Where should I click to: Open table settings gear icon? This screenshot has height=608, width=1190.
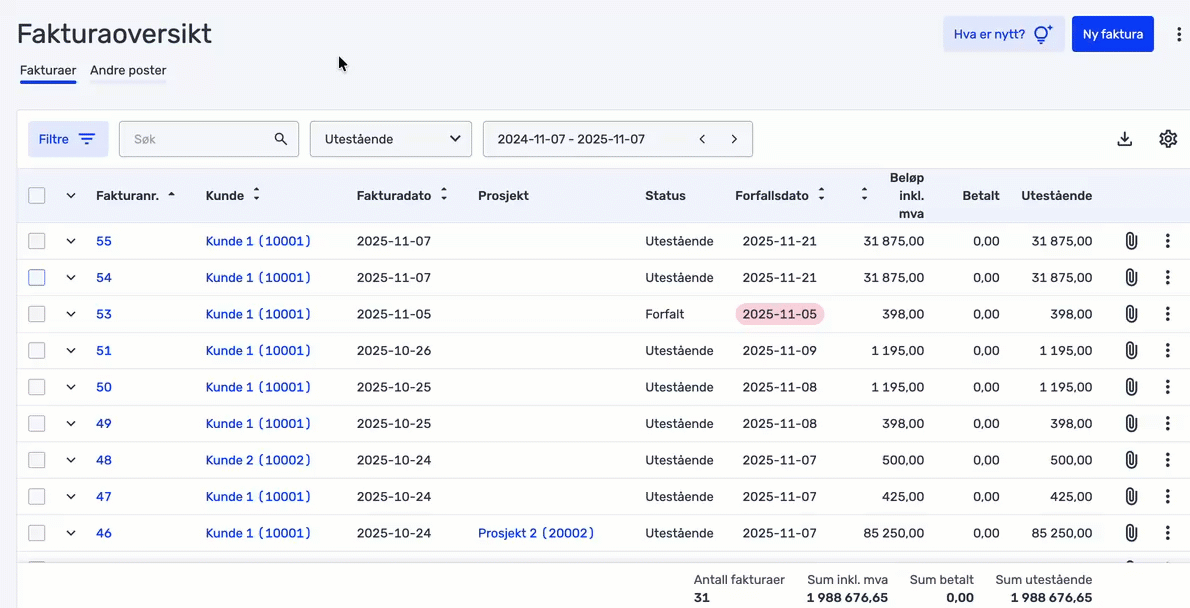click(x=1168, y=139)
